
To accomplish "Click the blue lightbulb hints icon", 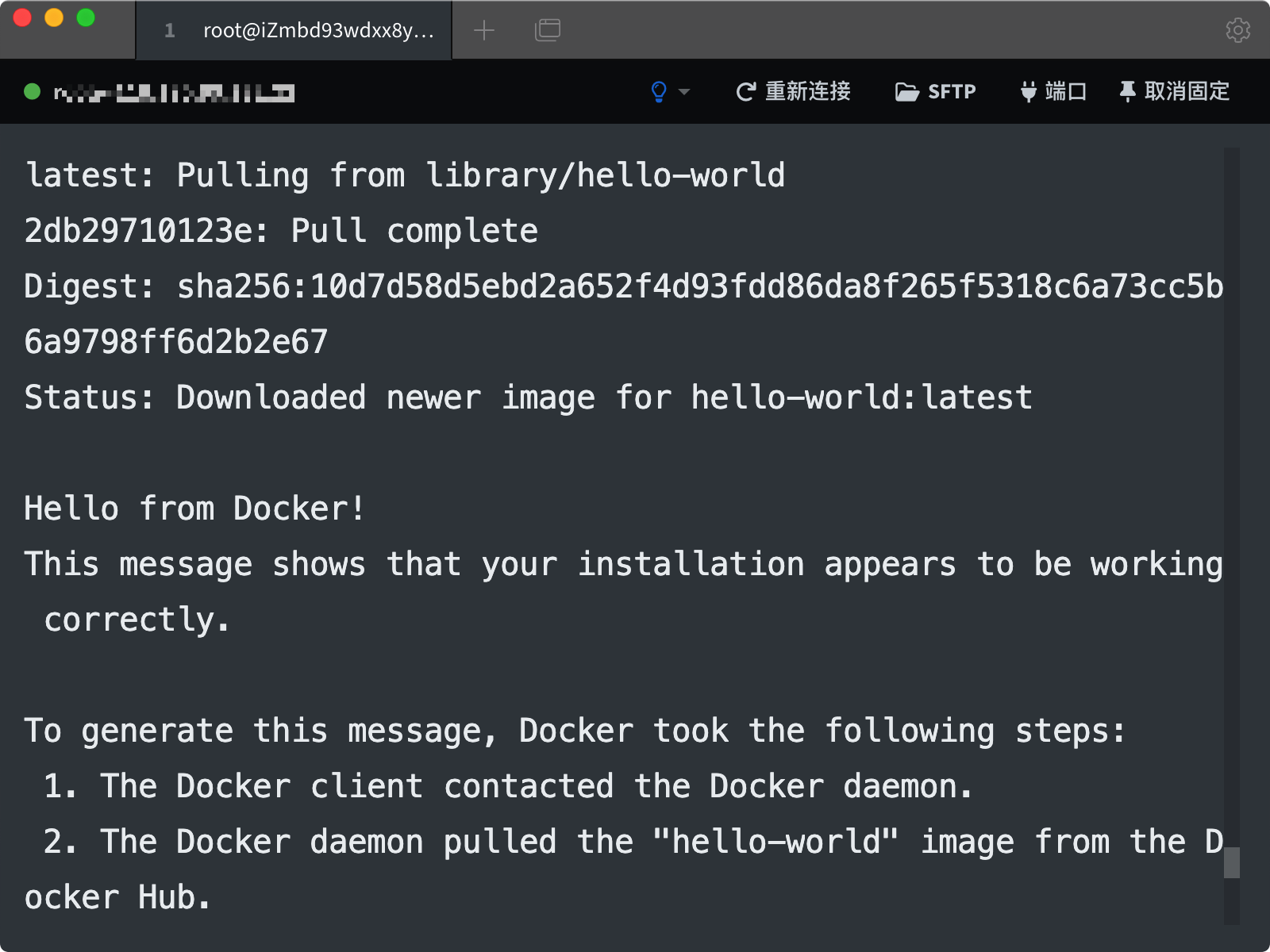I will pyautogui.click(x=659, y=92).
